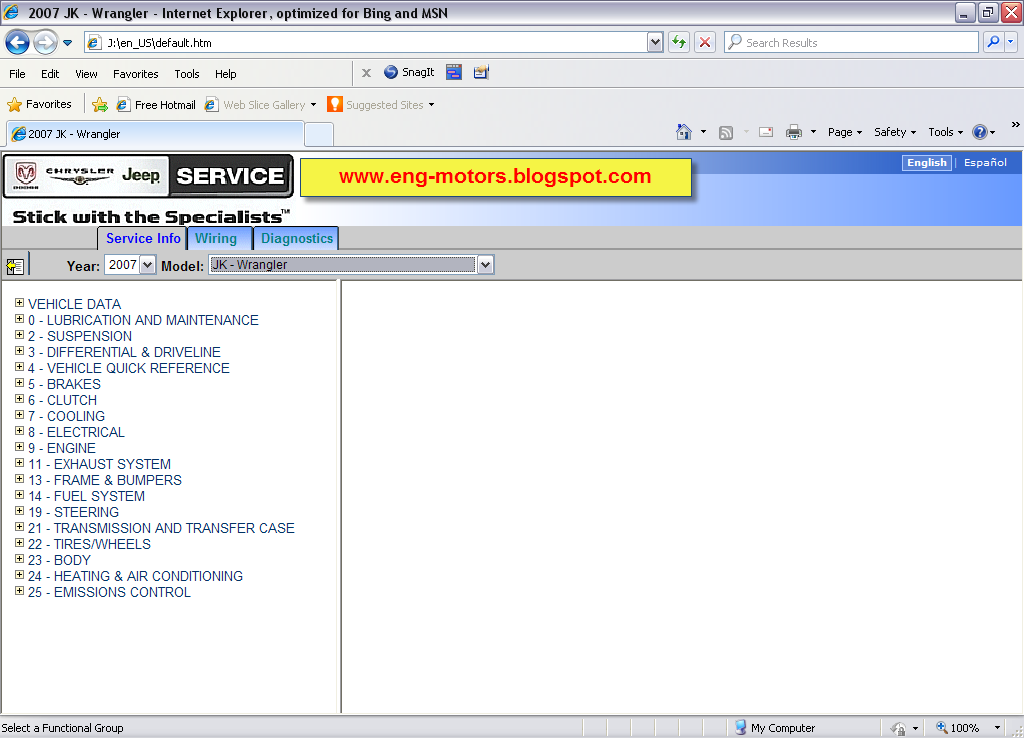This screenshot has height=738, width=1024.
Task: Open the View menu
Action: tap(86, 74)
